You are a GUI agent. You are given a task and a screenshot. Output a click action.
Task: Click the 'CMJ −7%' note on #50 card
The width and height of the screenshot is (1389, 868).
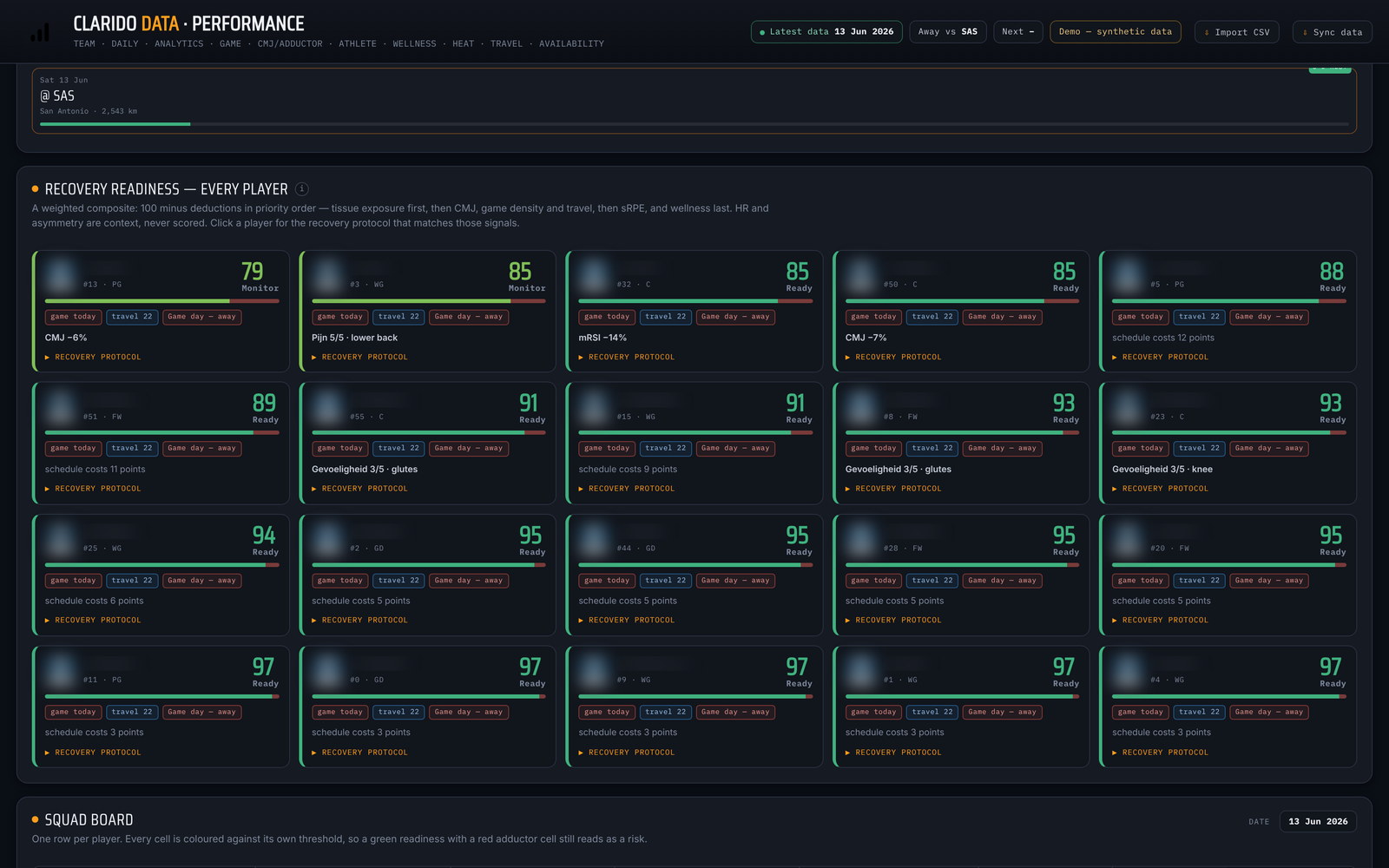(x=866, y=338)
